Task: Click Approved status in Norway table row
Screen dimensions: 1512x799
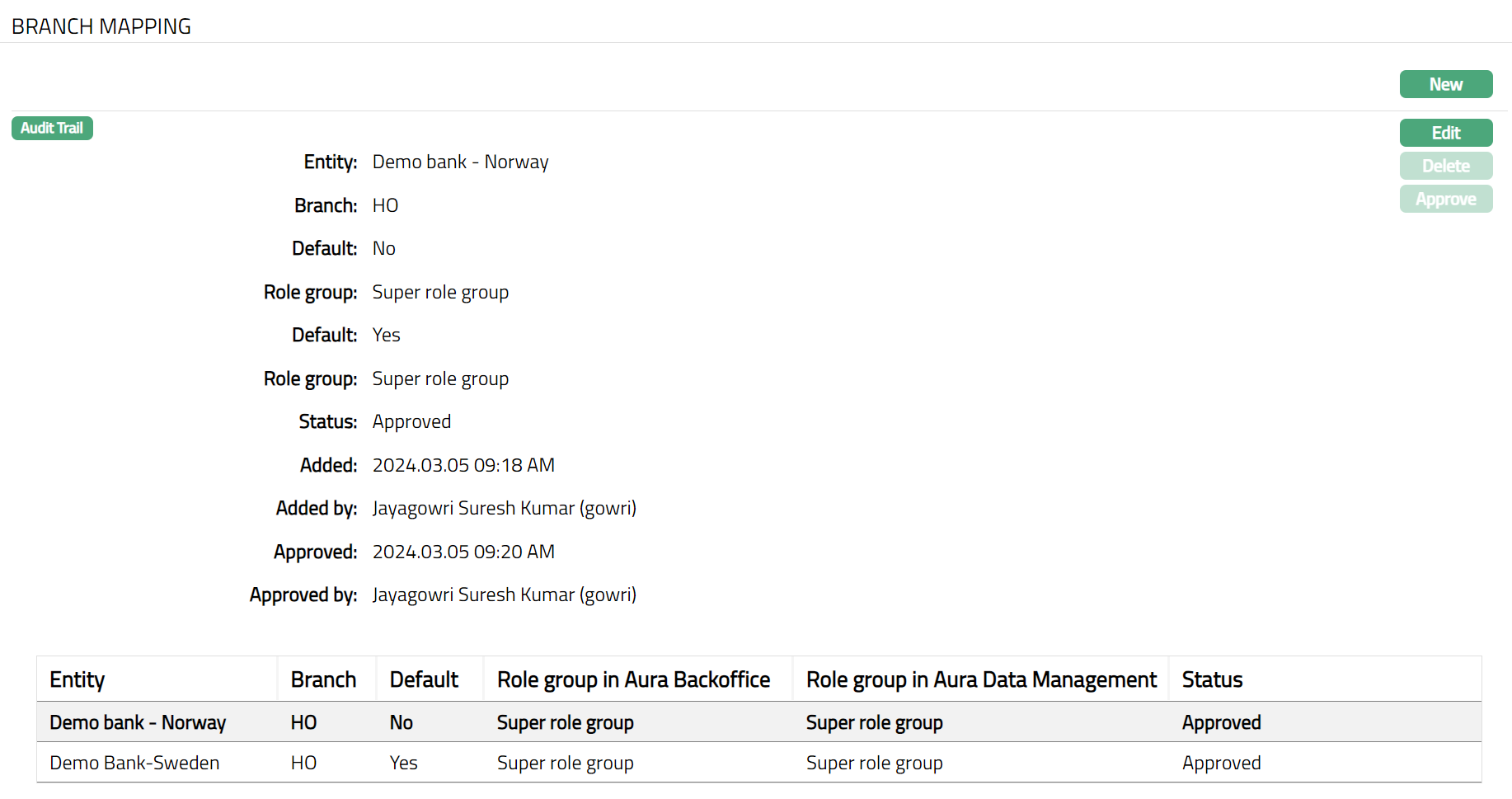Action: click(1221, 722)
